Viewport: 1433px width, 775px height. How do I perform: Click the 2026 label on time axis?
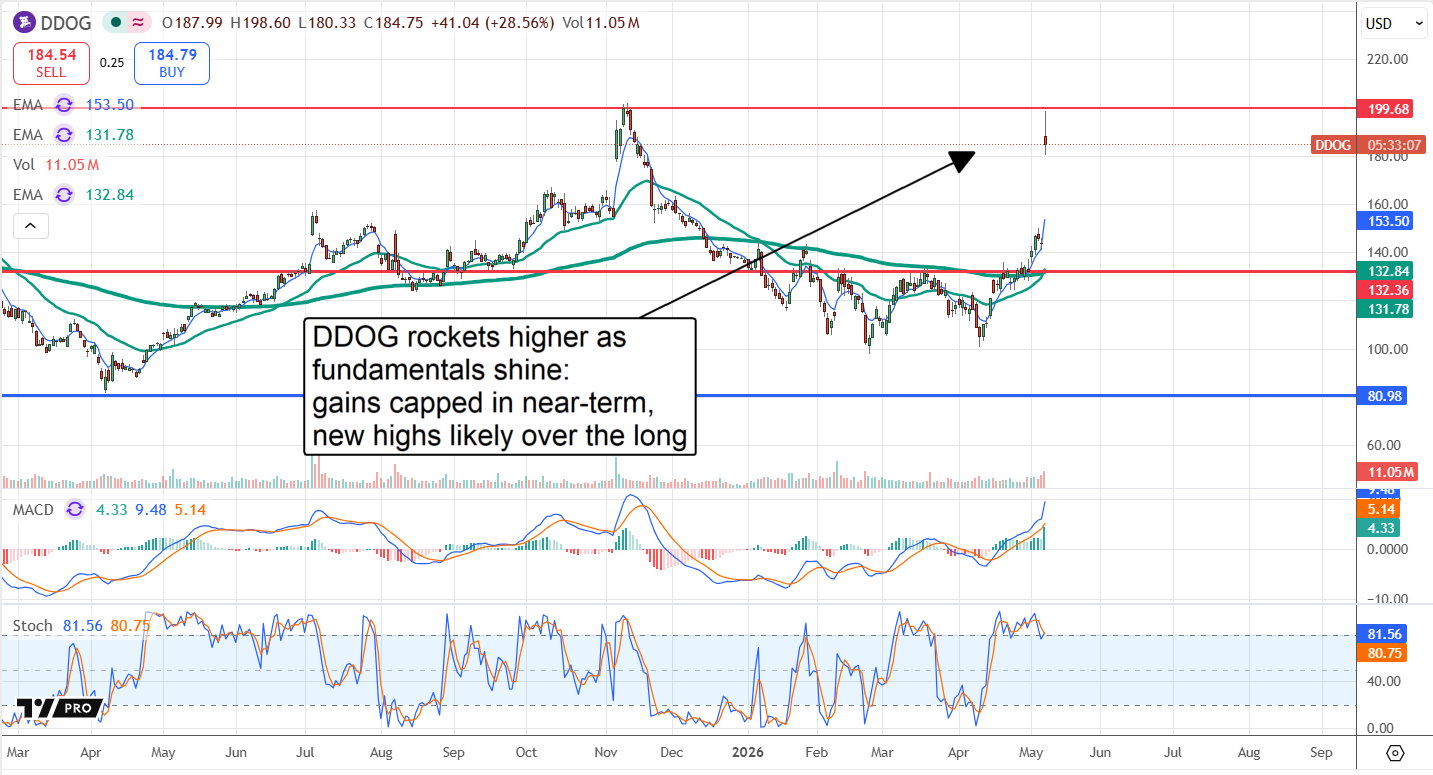(x=746, y=751)
